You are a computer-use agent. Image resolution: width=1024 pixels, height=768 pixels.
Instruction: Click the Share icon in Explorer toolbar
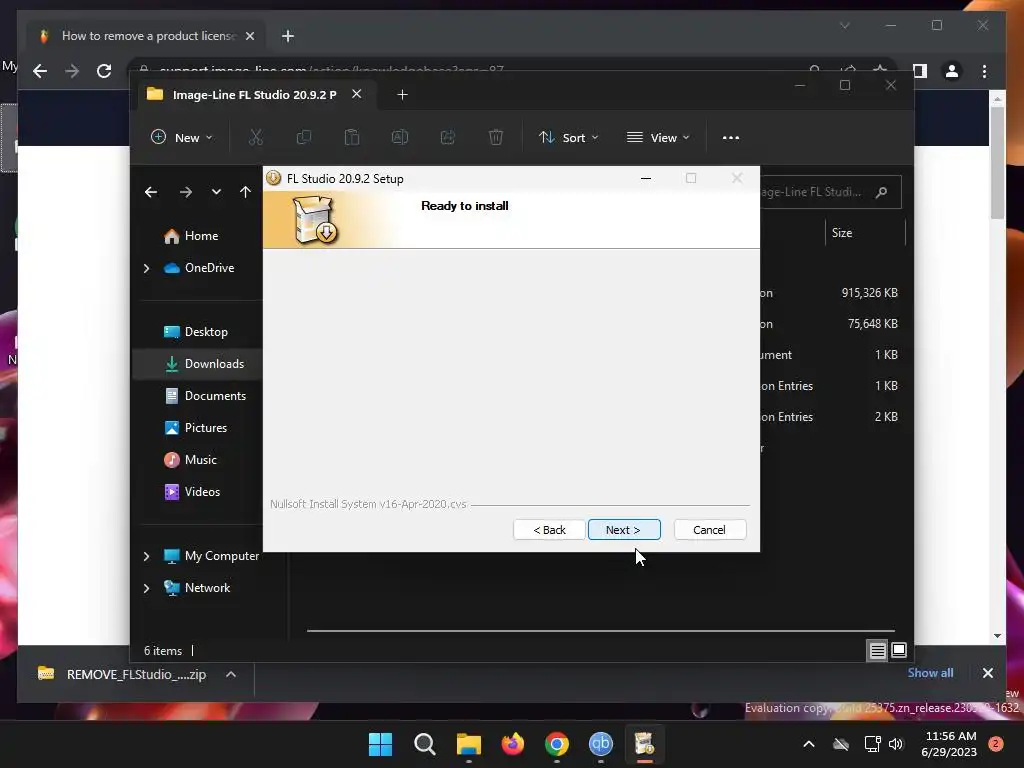coord(448,137)
